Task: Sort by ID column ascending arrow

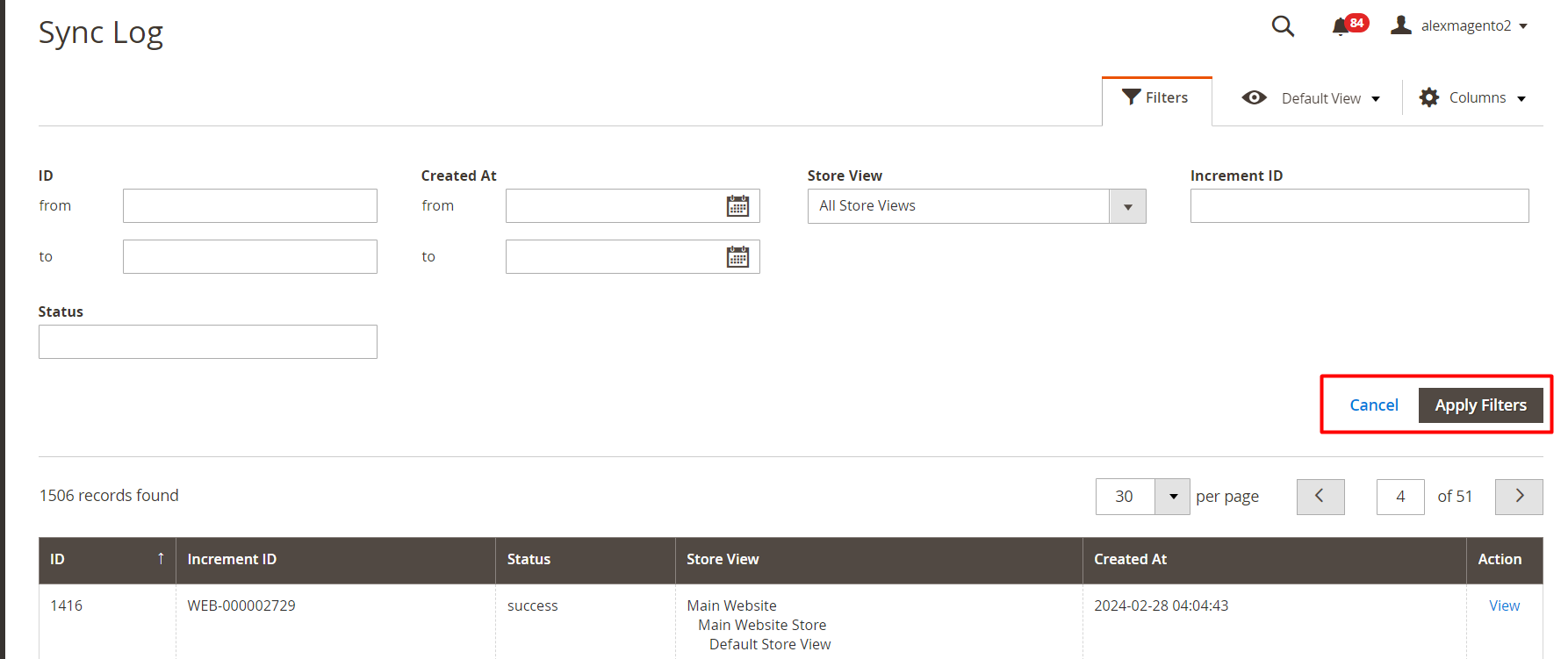Action: tap(161, 559)
